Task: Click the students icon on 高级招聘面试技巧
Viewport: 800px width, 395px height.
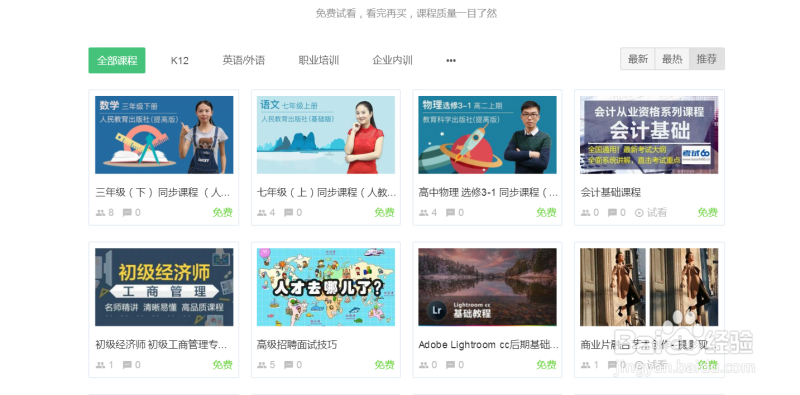Action: pyautogui.click(x=262, y=364)
